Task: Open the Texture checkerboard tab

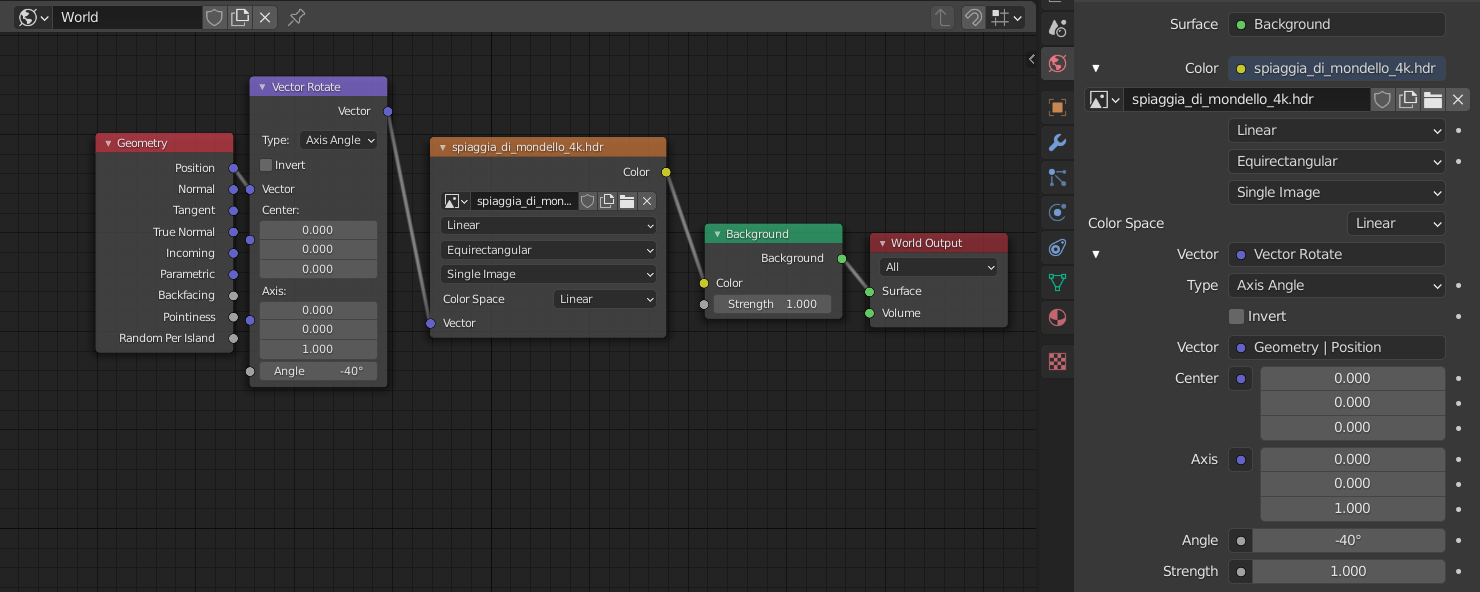Action: click(1057, 361)
